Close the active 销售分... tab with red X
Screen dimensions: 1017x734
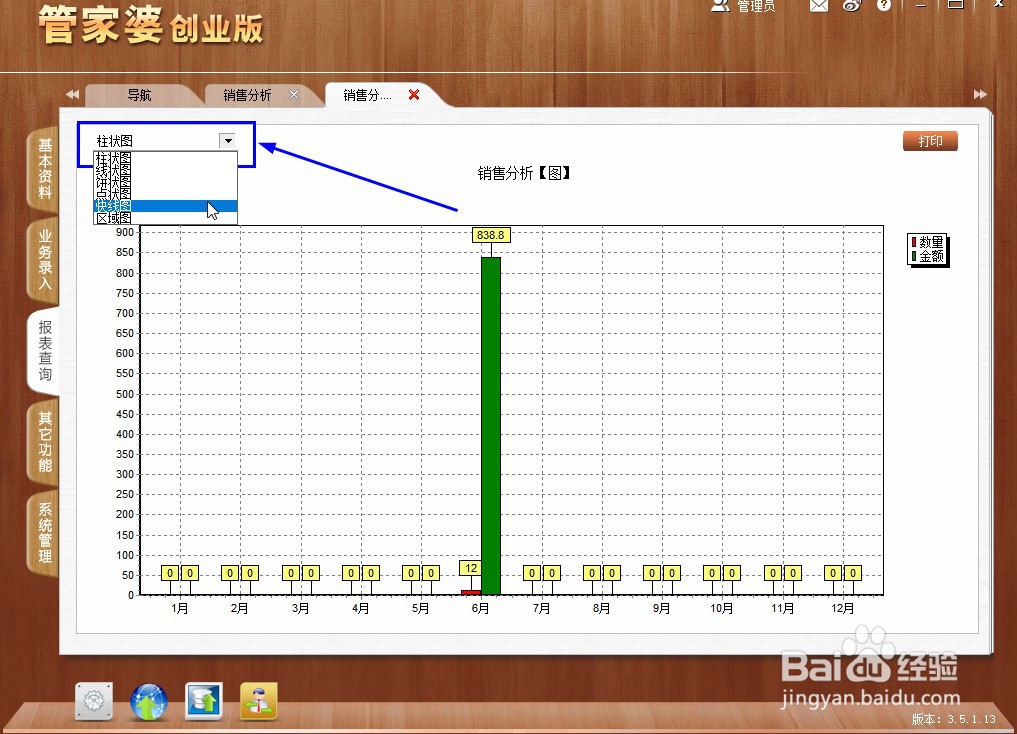coord(414,95)
